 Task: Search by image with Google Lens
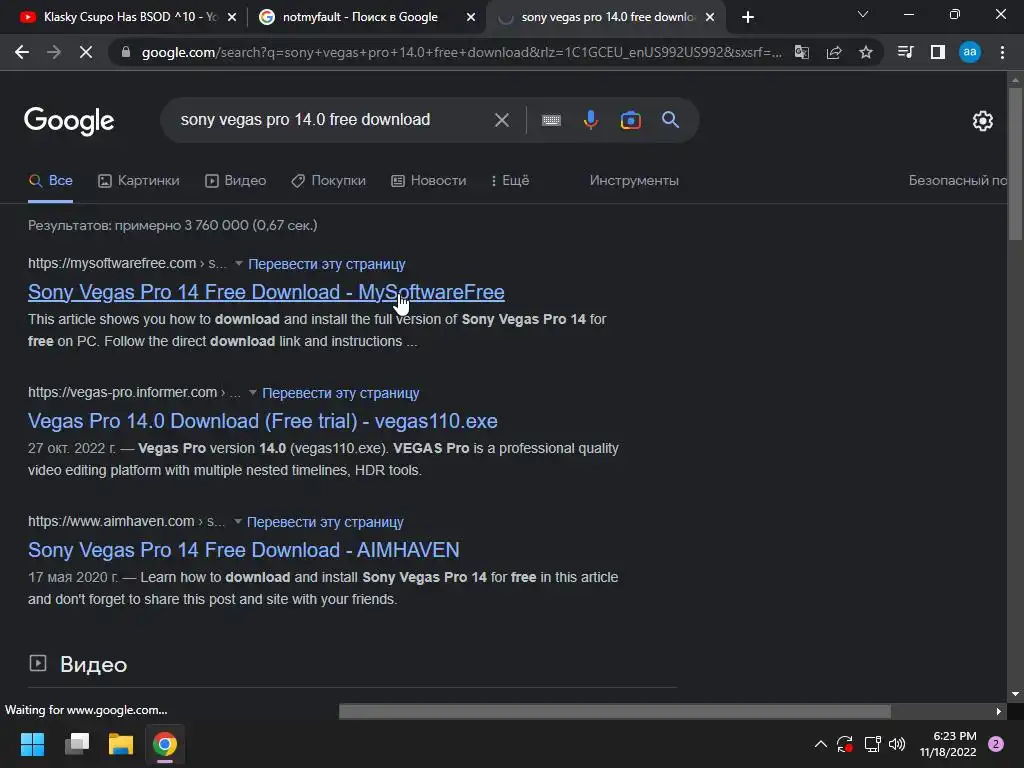[630, 120]
